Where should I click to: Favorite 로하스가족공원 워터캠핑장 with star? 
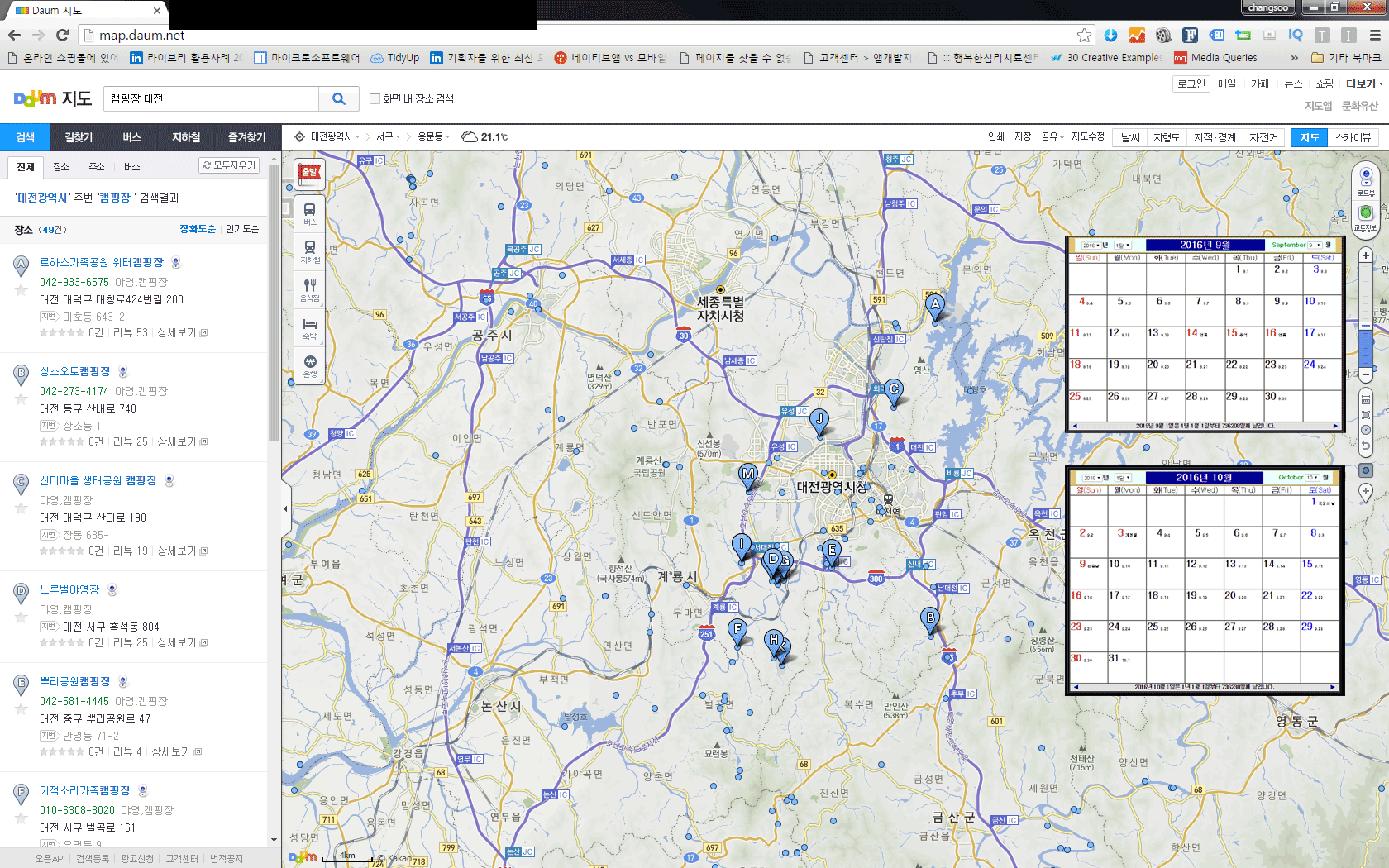[21, 290]
